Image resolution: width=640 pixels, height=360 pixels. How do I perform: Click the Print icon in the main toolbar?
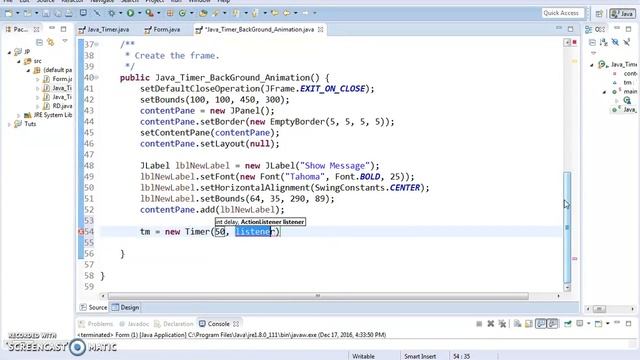click(69, 13)
